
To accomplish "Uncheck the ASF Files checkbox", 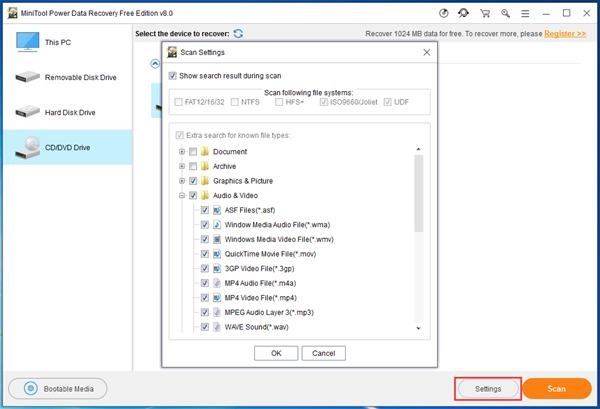I will (205, 210).
